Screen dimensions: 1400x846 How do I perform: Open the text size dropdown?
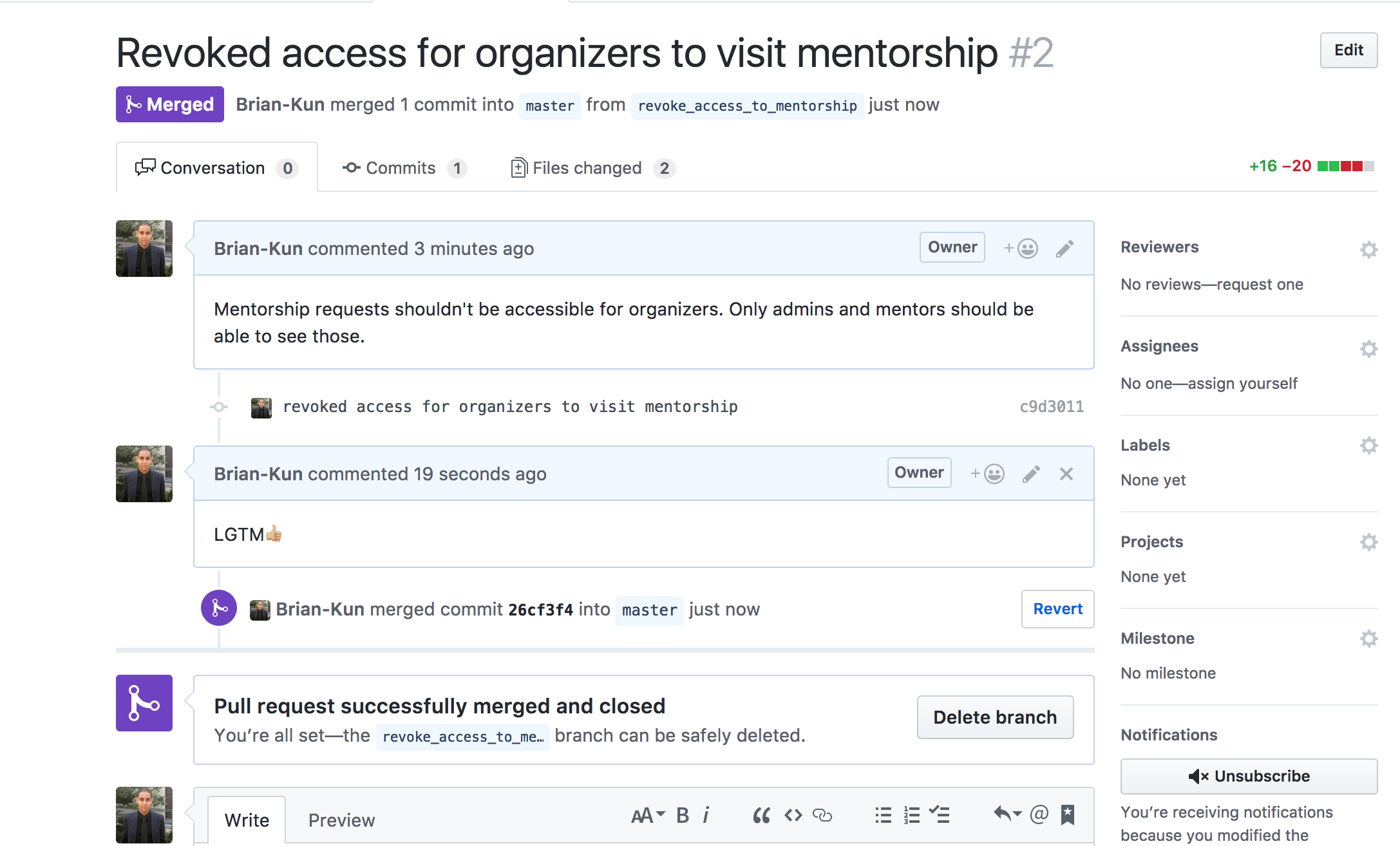point(647,816)
